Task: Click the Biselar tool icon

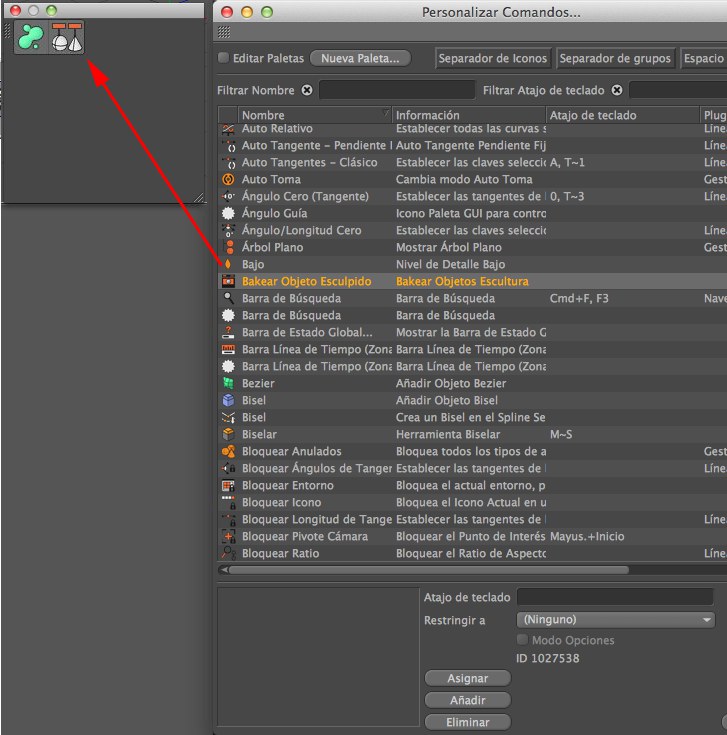Action: click(228, 435)
